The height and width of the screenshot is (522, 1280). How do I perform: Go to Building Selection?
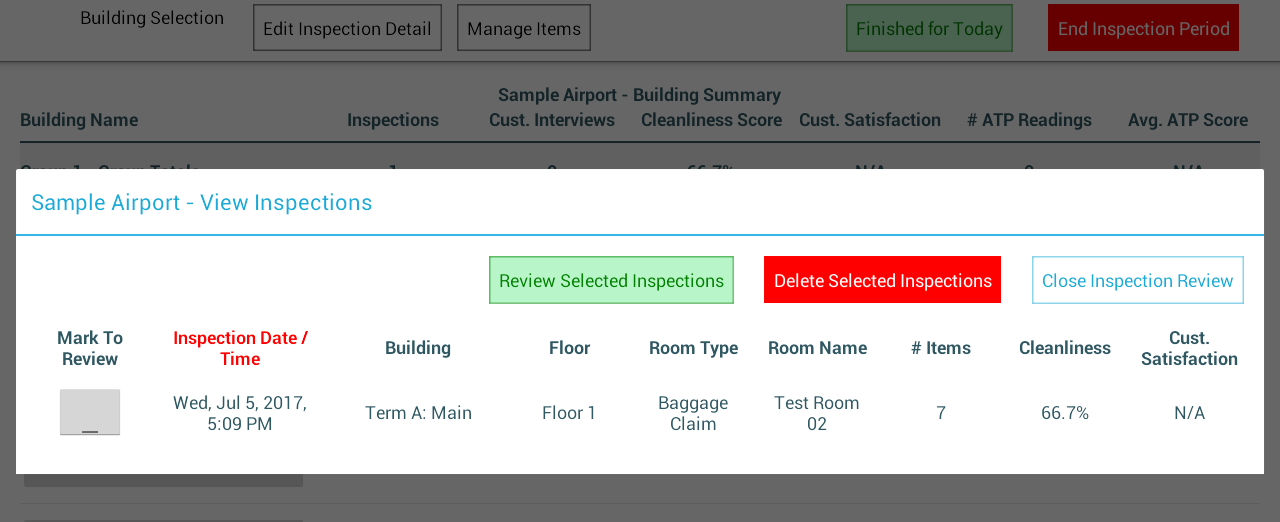click(x=152, y=18)
